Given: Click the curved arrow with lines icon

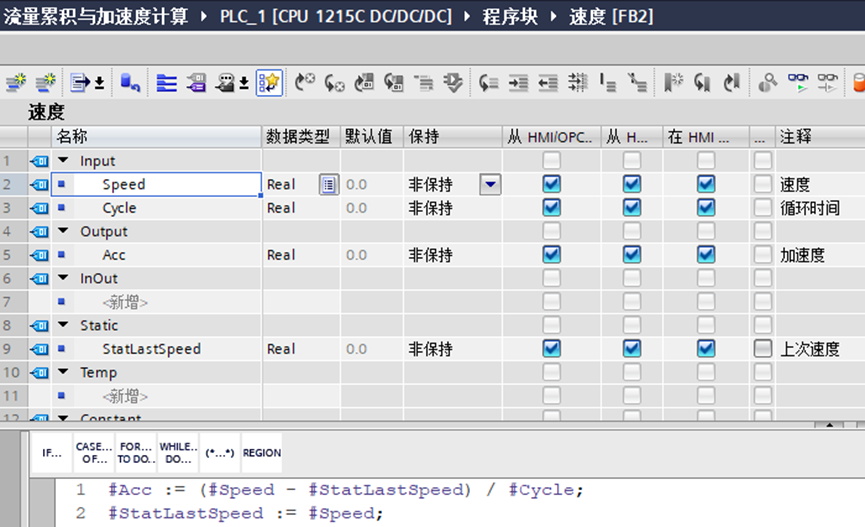Looking at the screenshot, I should pos(489,83).
